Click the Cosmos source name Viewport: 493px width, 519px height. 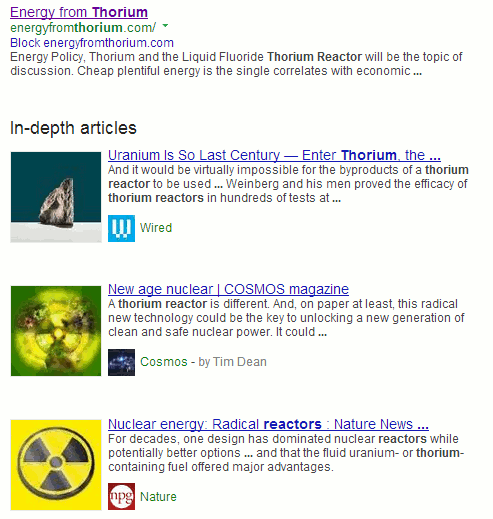point(164,362)
